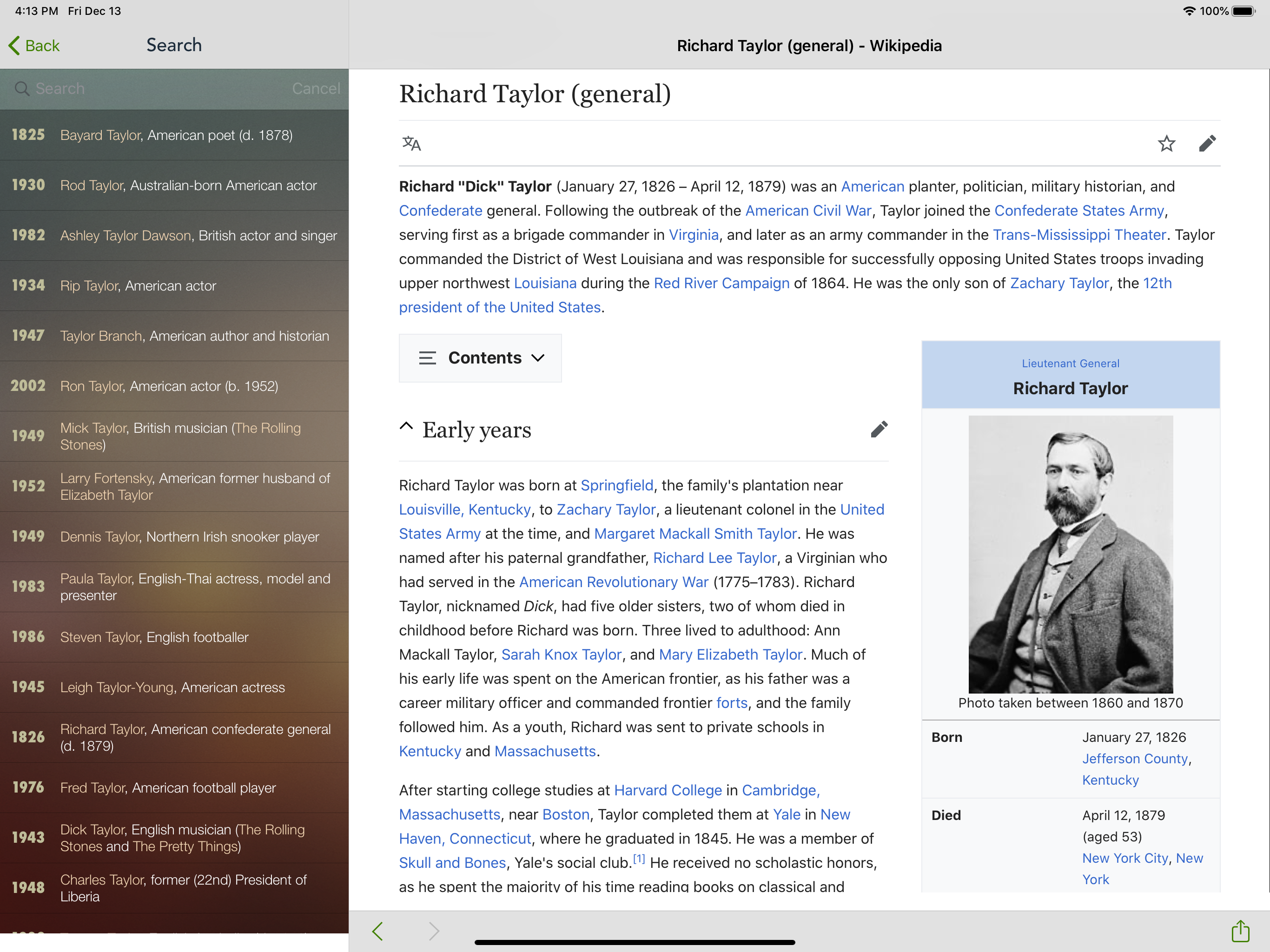Tap the Back chevron arrow icon
The image size is (1270, 952).
[14, 46]
